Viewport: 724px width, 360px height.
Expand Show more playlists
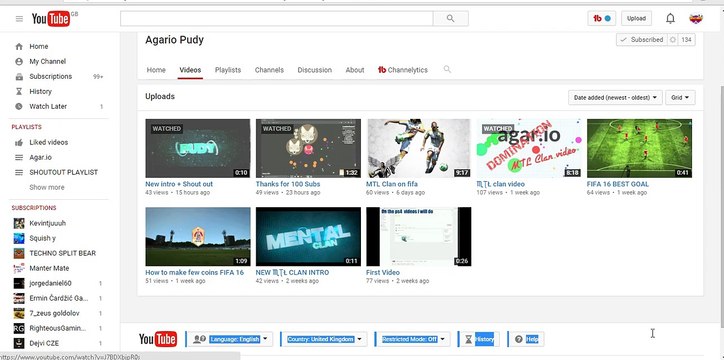(47, 187)
